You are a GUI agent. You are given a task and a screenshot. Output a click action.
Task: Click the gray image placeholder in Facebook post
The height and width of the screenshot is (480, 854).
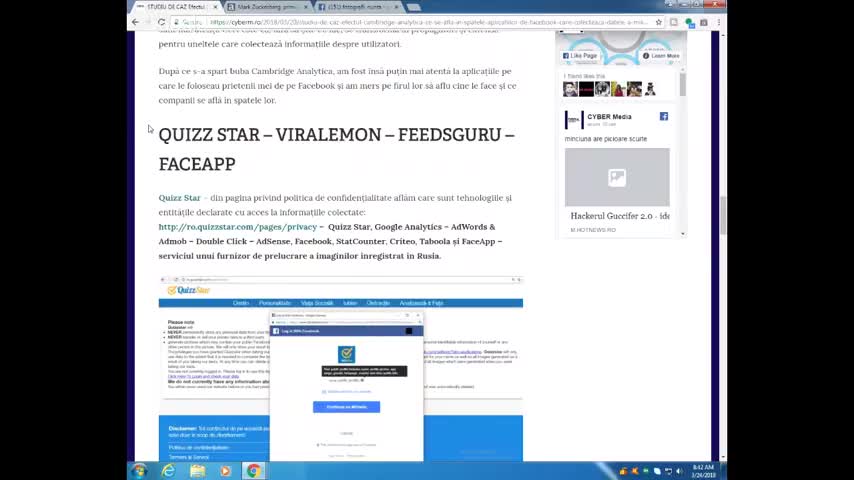(617, 177)
